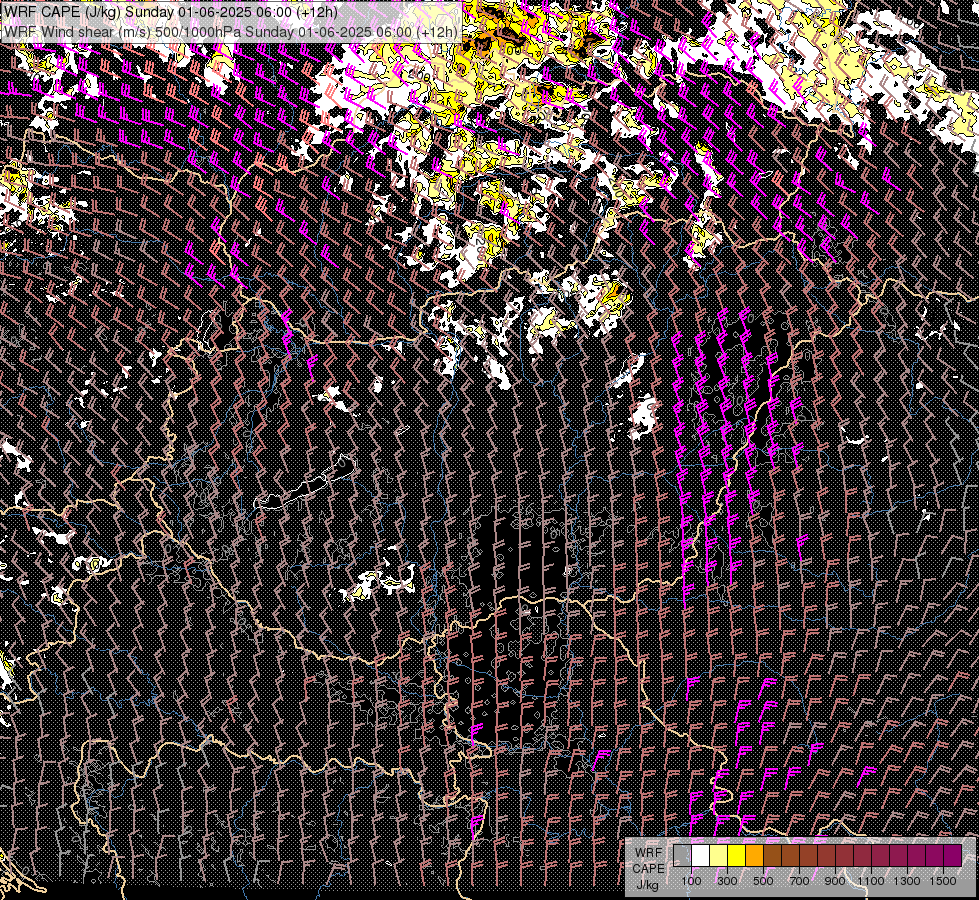Click the legend value 1300

pos(907,881)
